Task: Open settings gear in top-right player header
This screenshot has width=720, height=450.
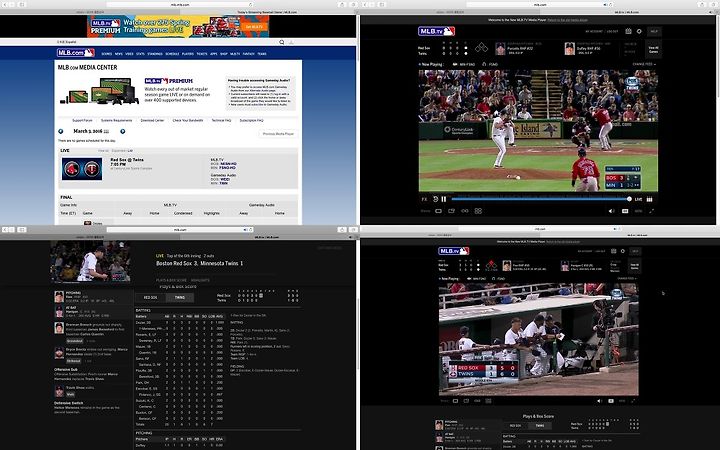Action: pos(639,31)
